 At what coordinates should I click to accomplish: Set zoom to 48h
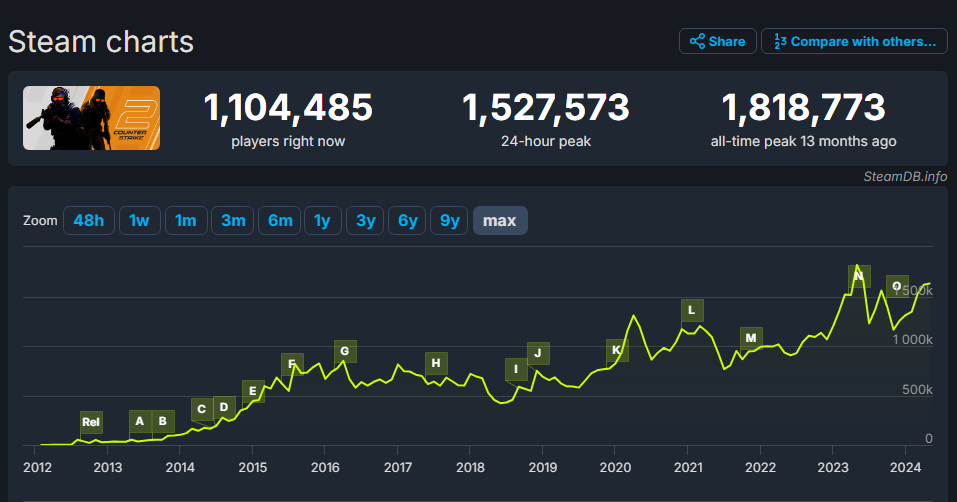88,220
